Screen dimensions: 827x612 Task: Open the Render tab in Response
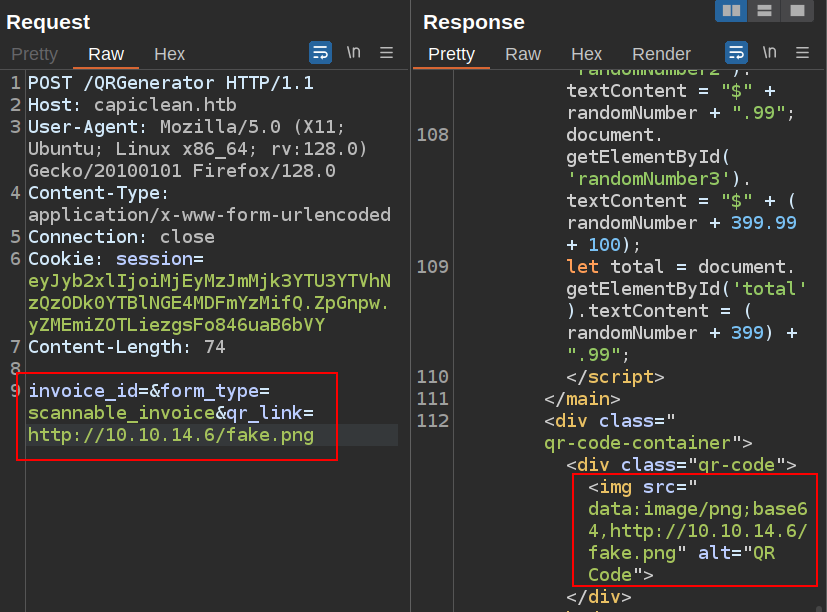click(661, 54)
